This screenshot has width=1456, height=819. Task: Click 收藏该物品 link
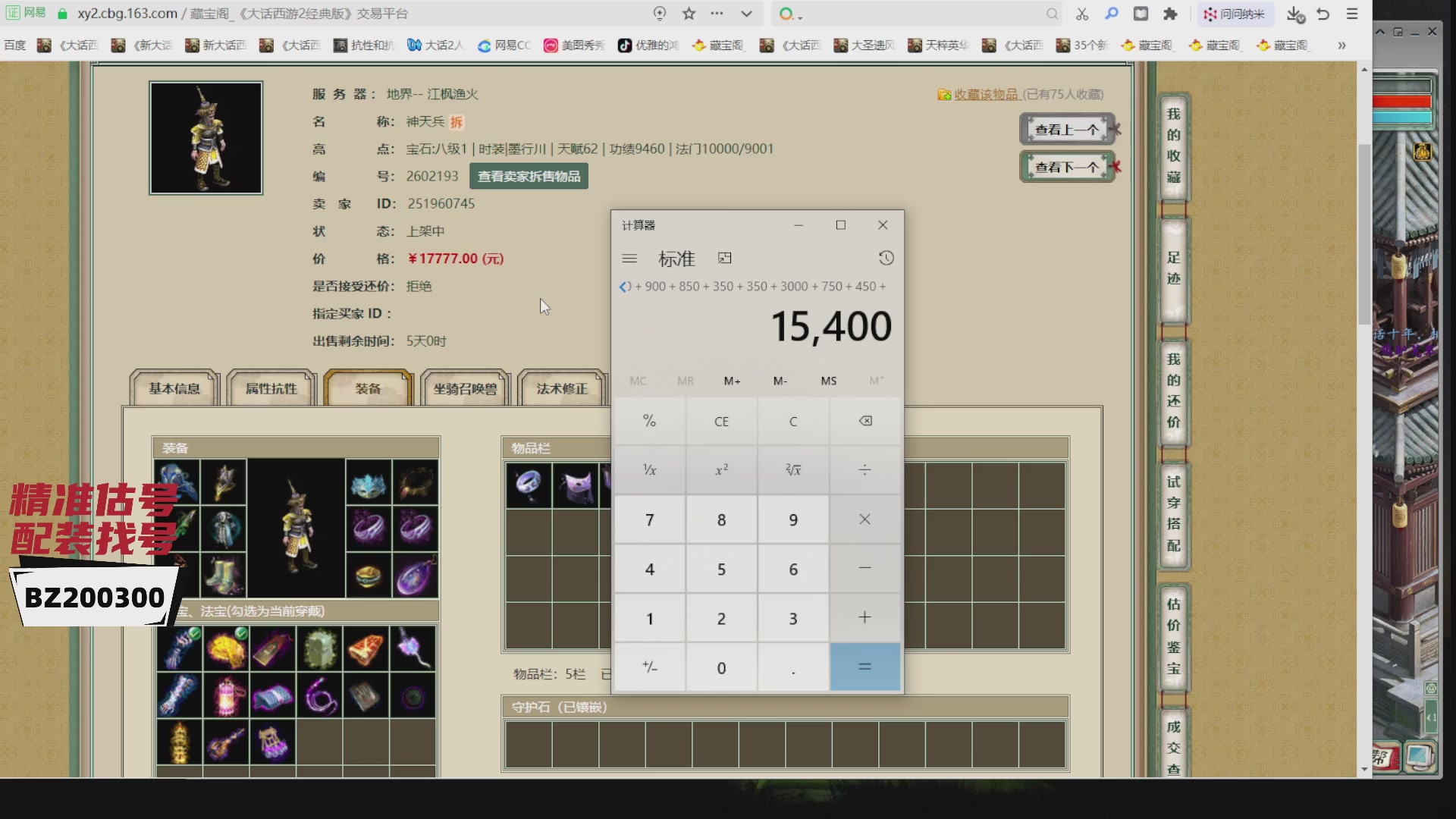985,94
